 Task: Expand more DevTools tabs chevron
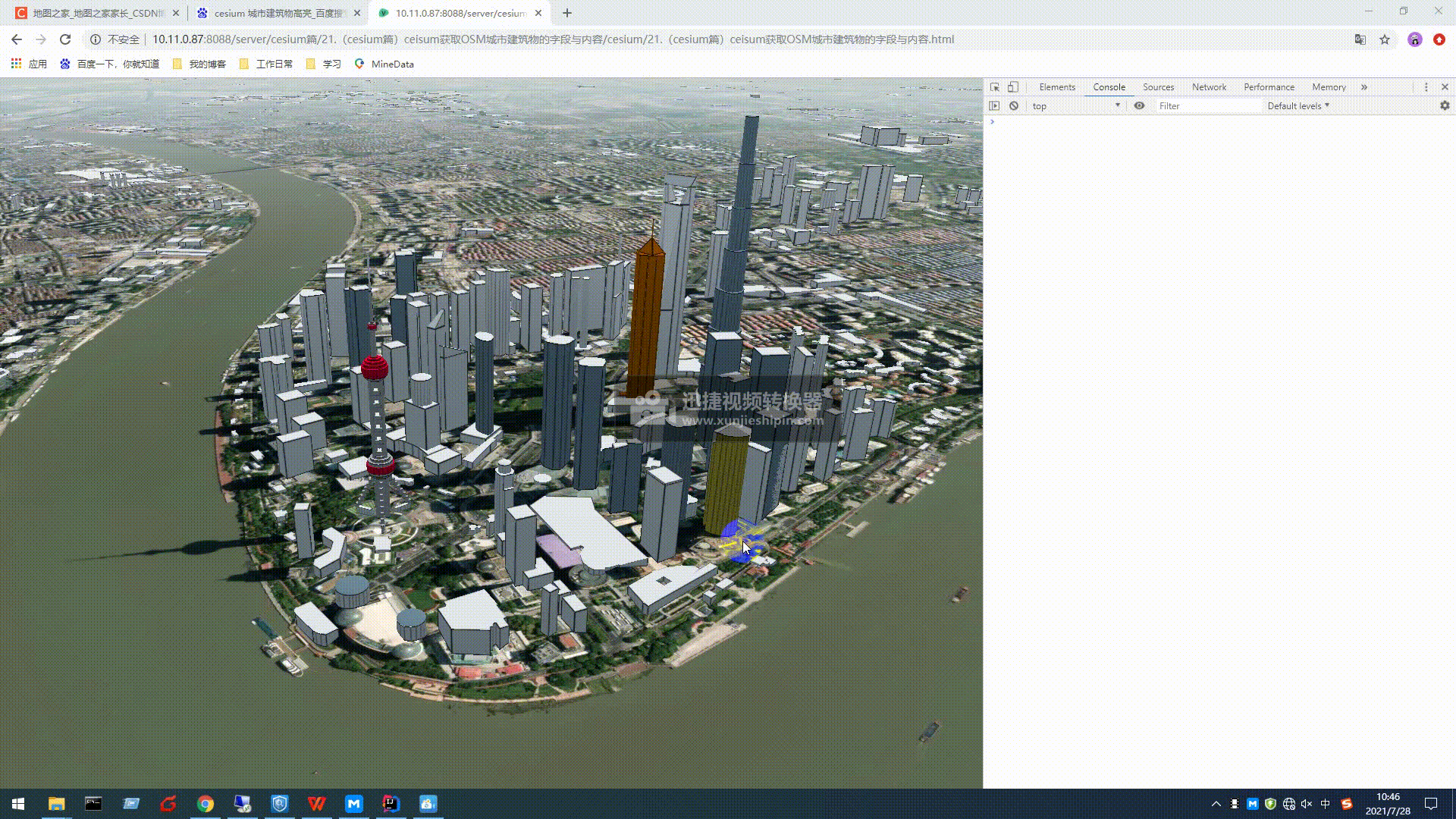pos(1364,87)
